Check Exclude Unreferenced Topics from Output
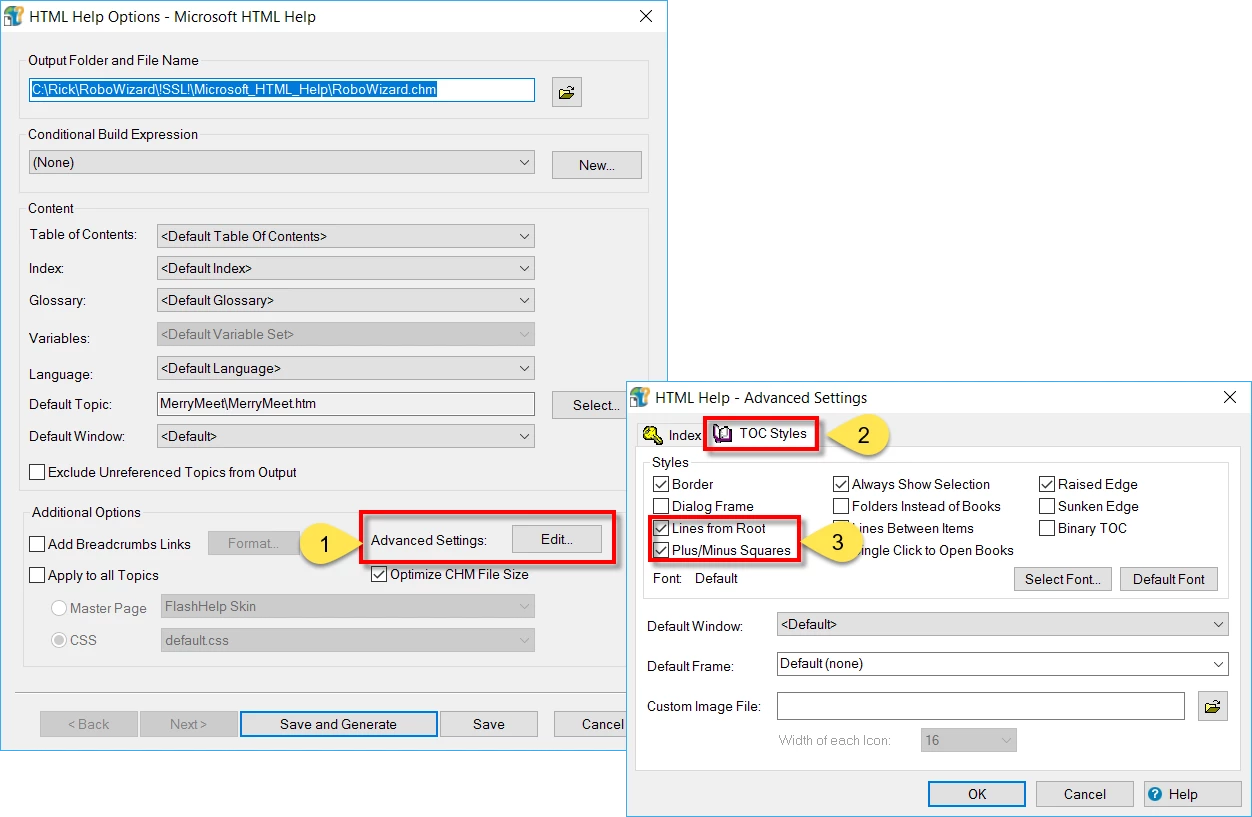 tap(37, 472)
